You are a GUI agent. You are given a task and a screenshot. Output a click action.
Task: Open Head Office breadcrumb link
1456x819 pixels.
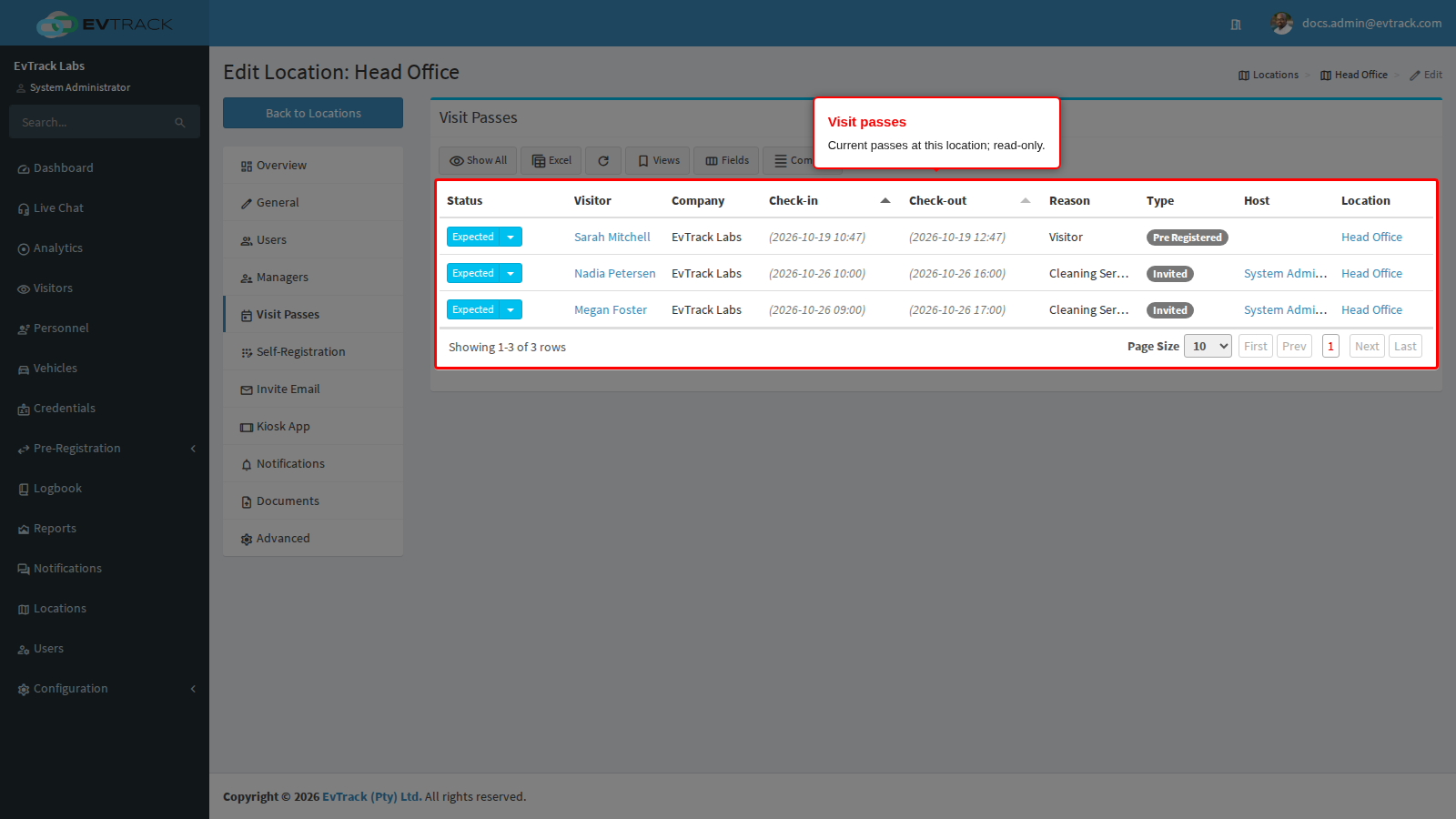point(1354,75)
